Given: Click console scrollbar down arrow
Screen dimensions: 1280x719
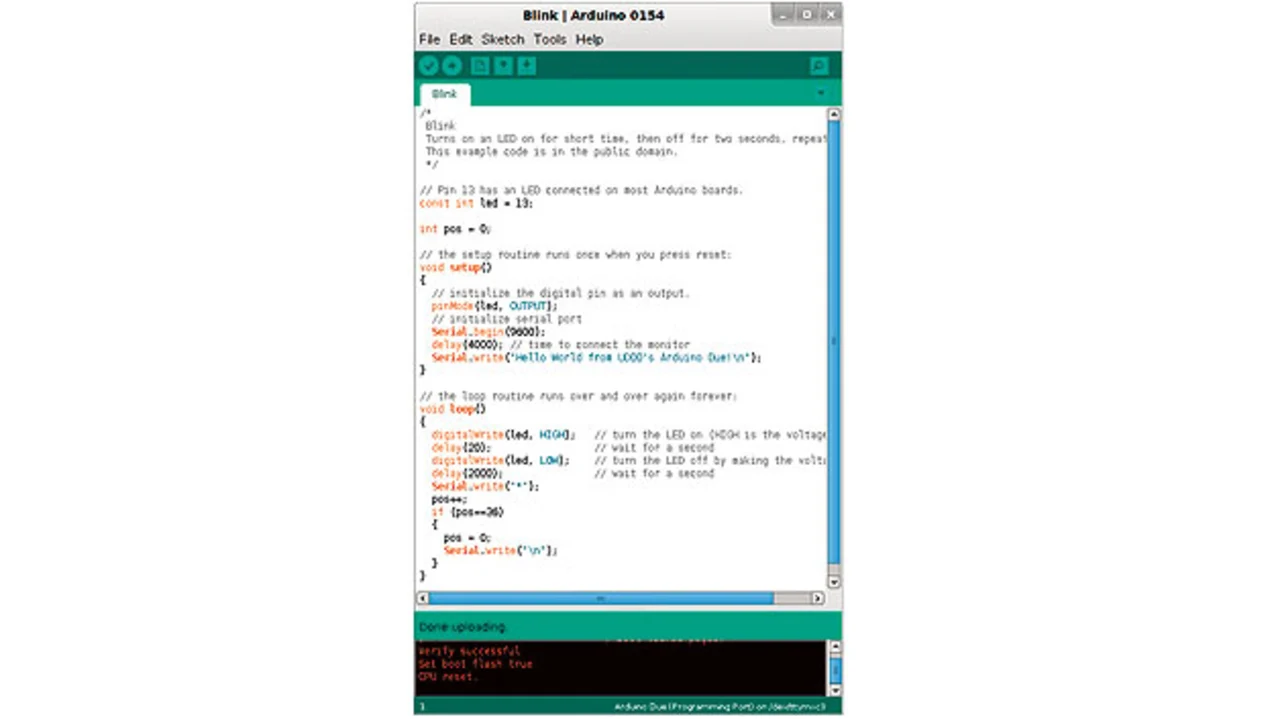Looking at the screenshot, I should click(835, 689).
